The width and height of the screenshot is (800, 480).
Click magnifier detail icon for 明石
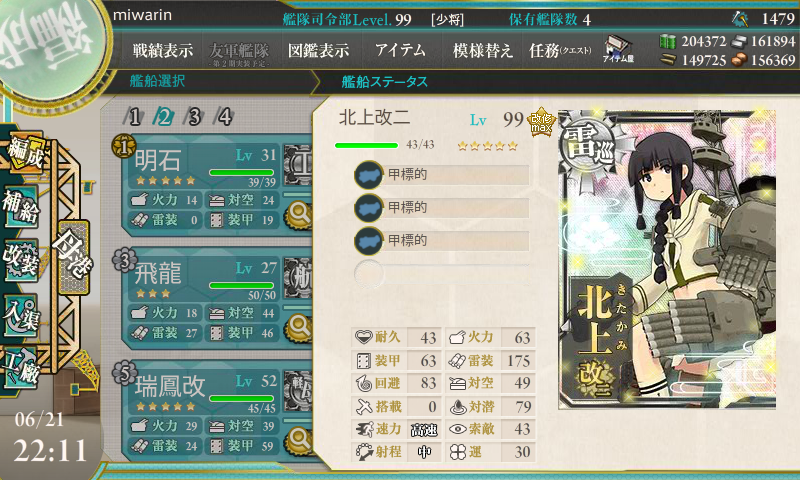coord(299,215)
